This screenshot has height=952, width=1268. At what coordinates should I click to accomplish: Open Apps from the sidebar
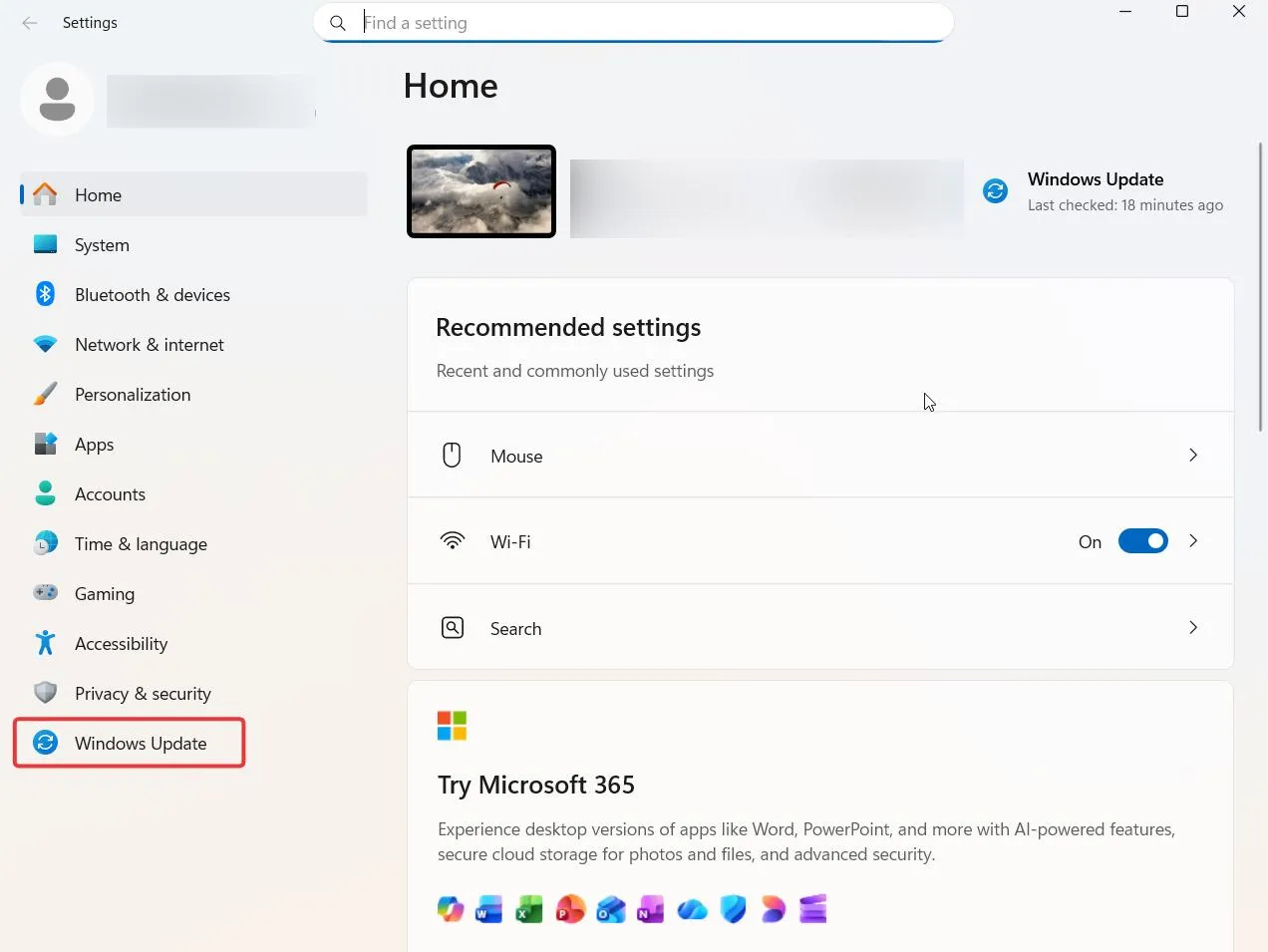(x=193, y=445)
